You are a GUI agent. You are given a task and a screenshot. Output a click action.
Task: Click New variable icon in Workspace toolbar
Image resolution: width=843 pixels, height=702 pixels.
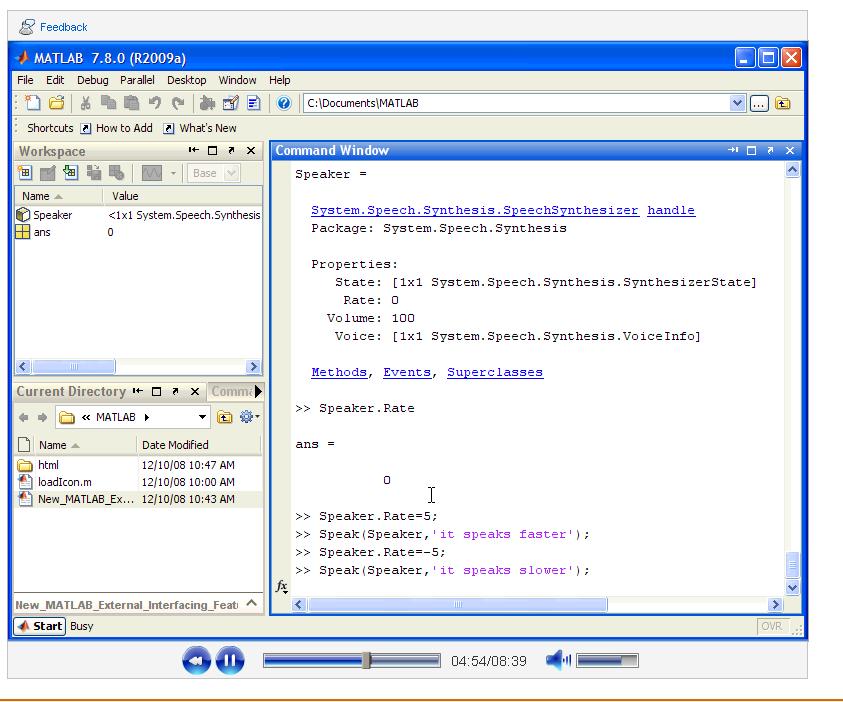[x=23, y=173]
